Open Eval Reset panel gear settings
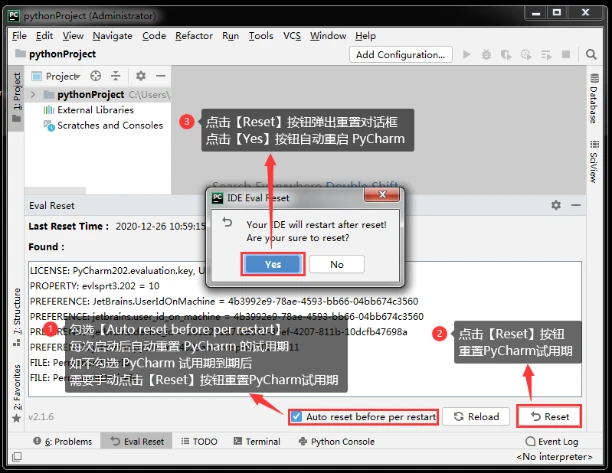Viewport: 612px width, 473px height. (x=557, y=205)
